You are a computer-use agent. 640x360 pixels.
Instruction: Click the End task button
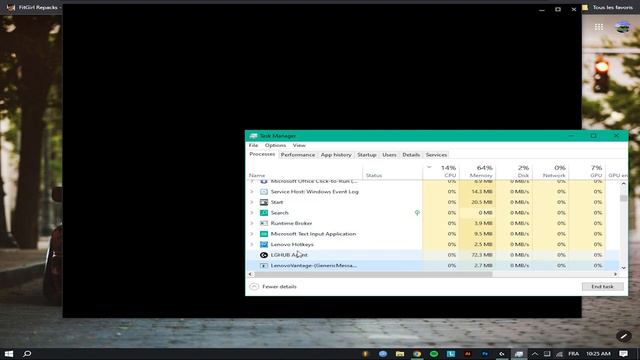pyautogui.click(x=602, y=287)
